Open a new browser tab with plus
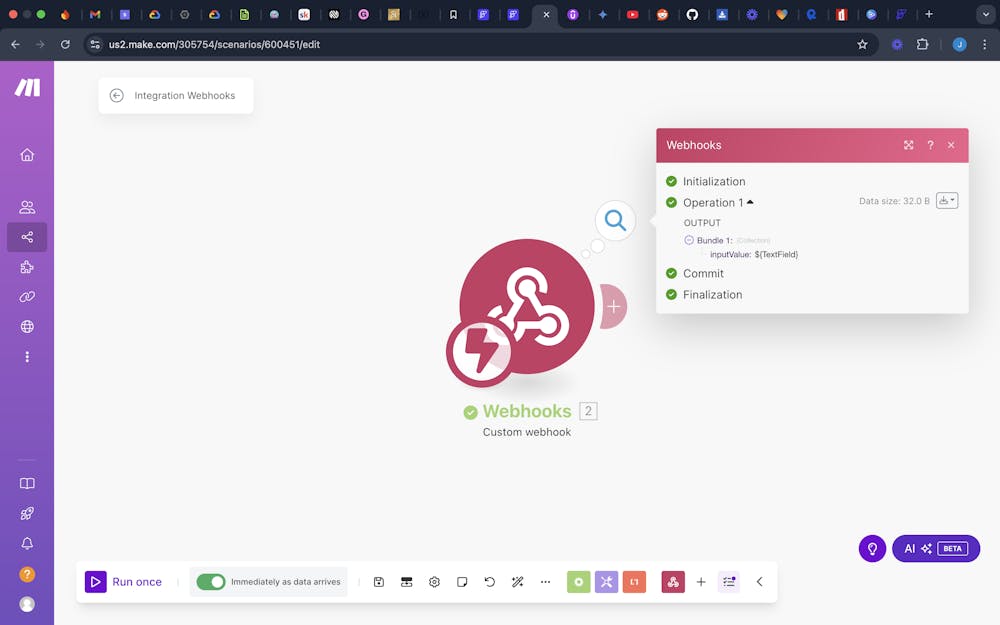The width and height of the screenshot is (1000, 625). tap(929, 14)
